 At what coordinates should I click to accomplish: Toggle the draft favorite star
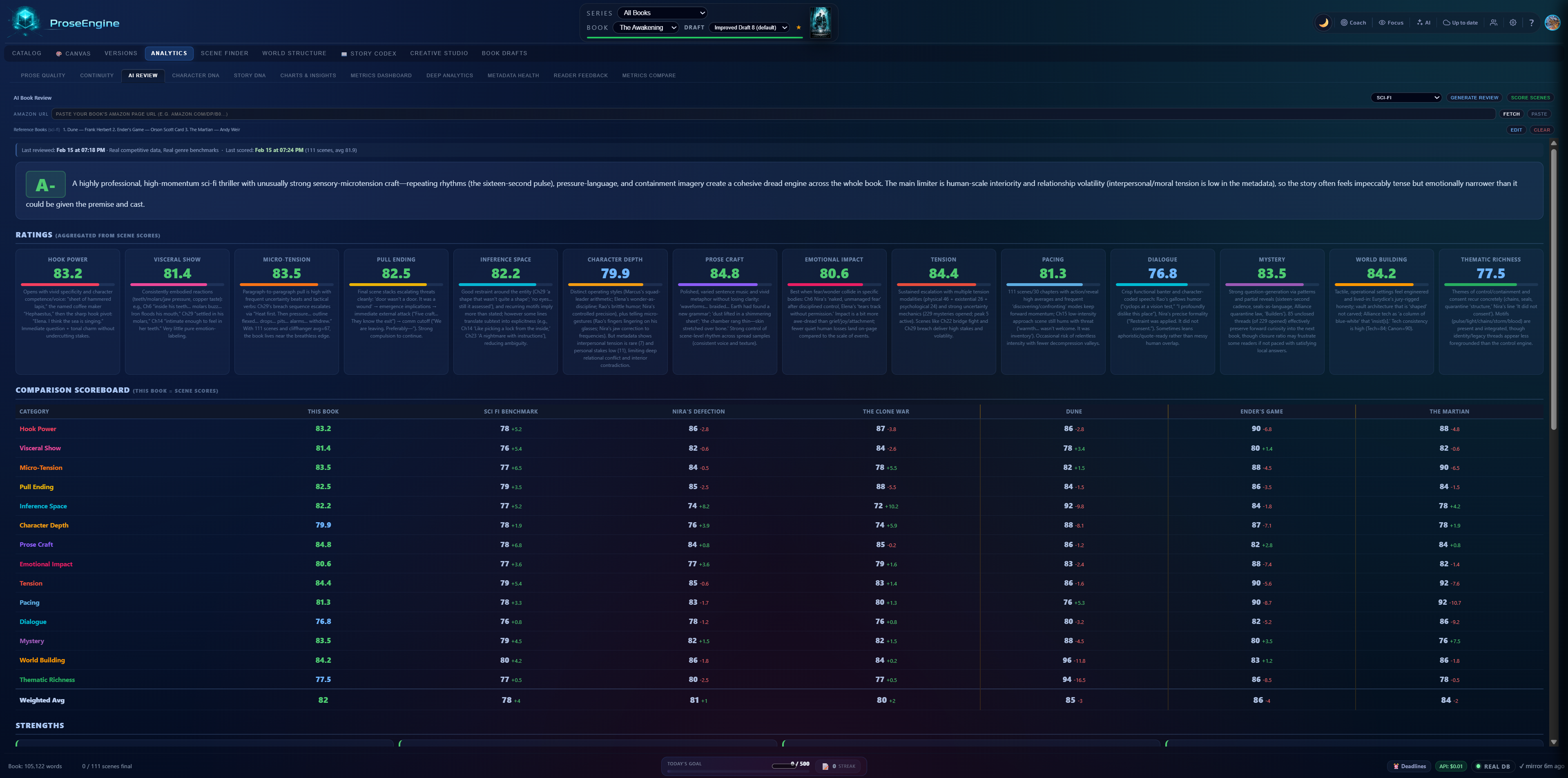pos(798,27)
